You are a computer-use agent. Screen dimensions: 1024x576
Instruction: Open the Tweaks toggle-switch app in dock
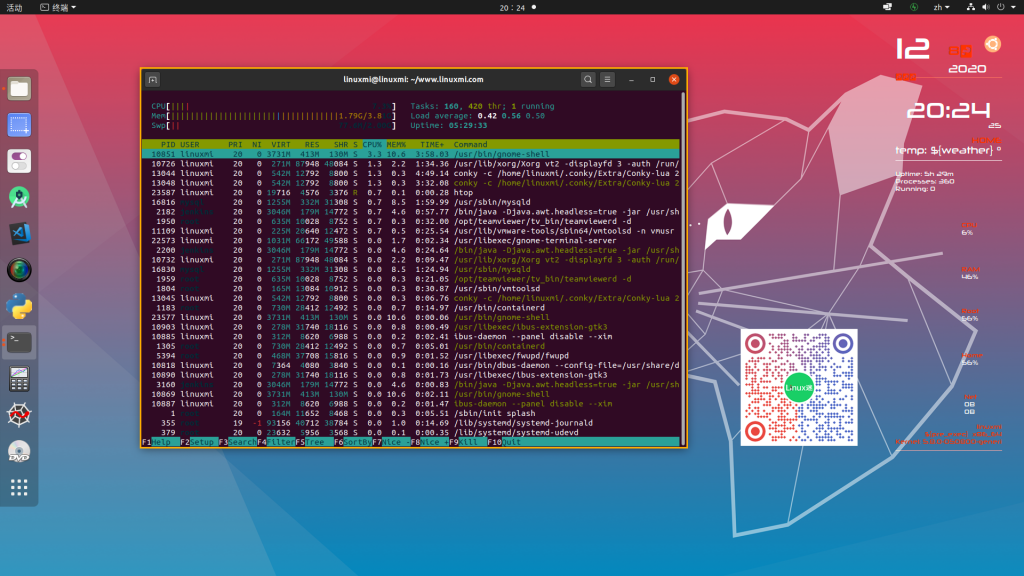(19, 161)
